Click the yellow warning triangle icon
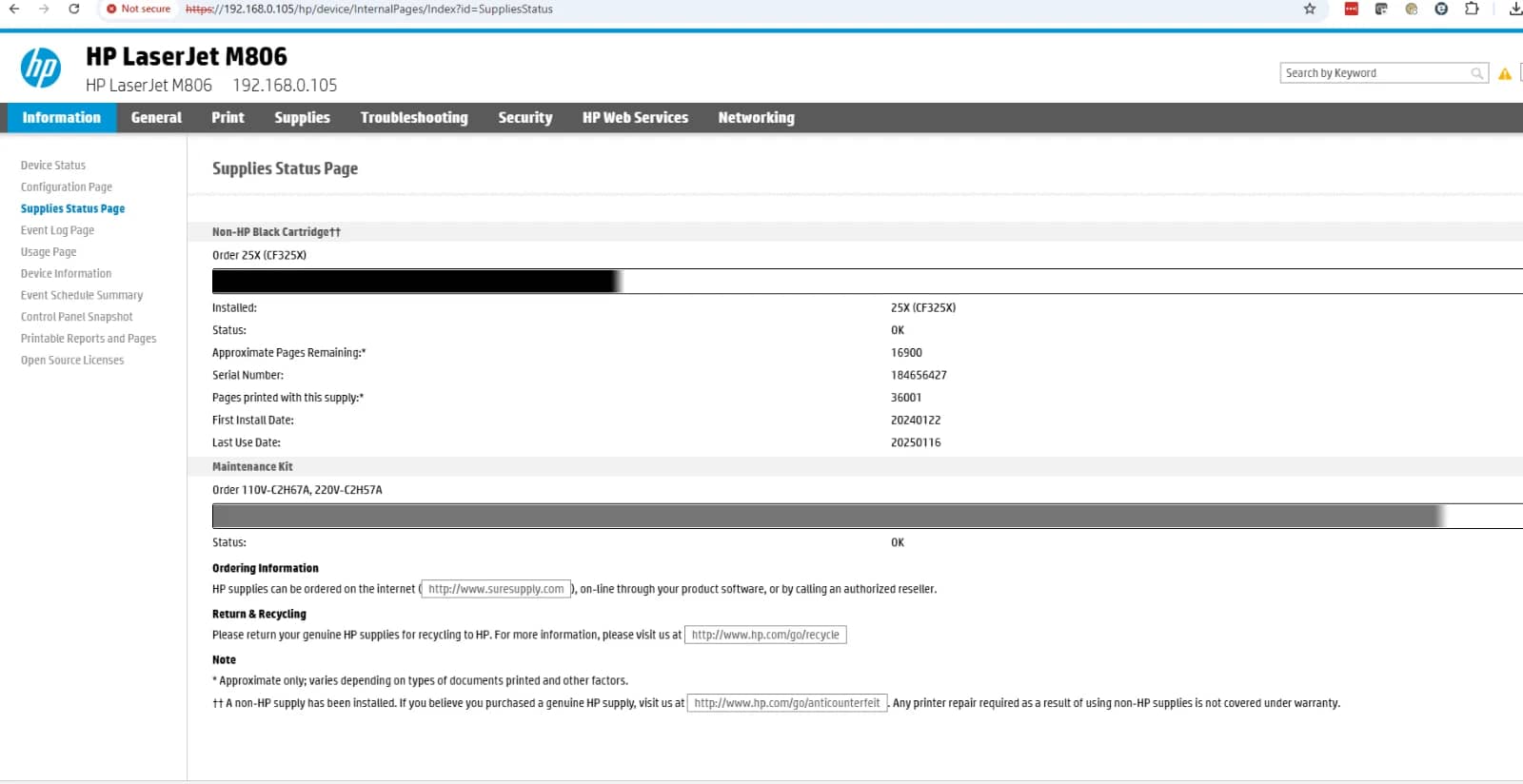The width and height of the screenshot is (1523, 784). 1505,73
